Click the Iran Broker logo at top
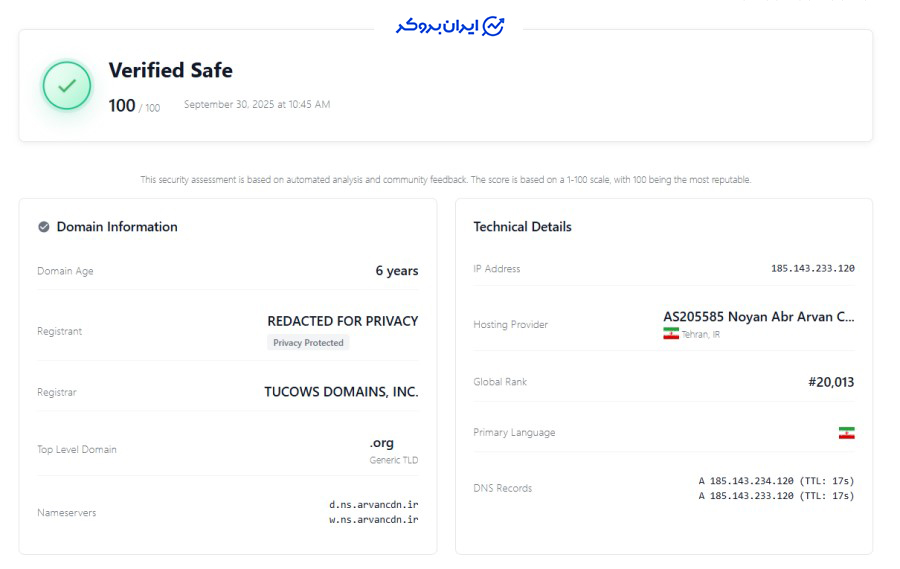This screenshot has width=900, height=569. [x=450, y=26]
